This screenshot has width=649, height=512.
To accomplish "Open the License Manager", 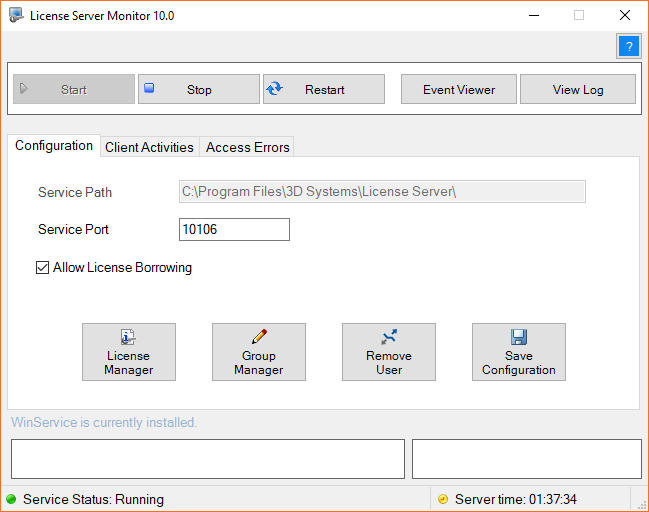I will coord(129,352).
